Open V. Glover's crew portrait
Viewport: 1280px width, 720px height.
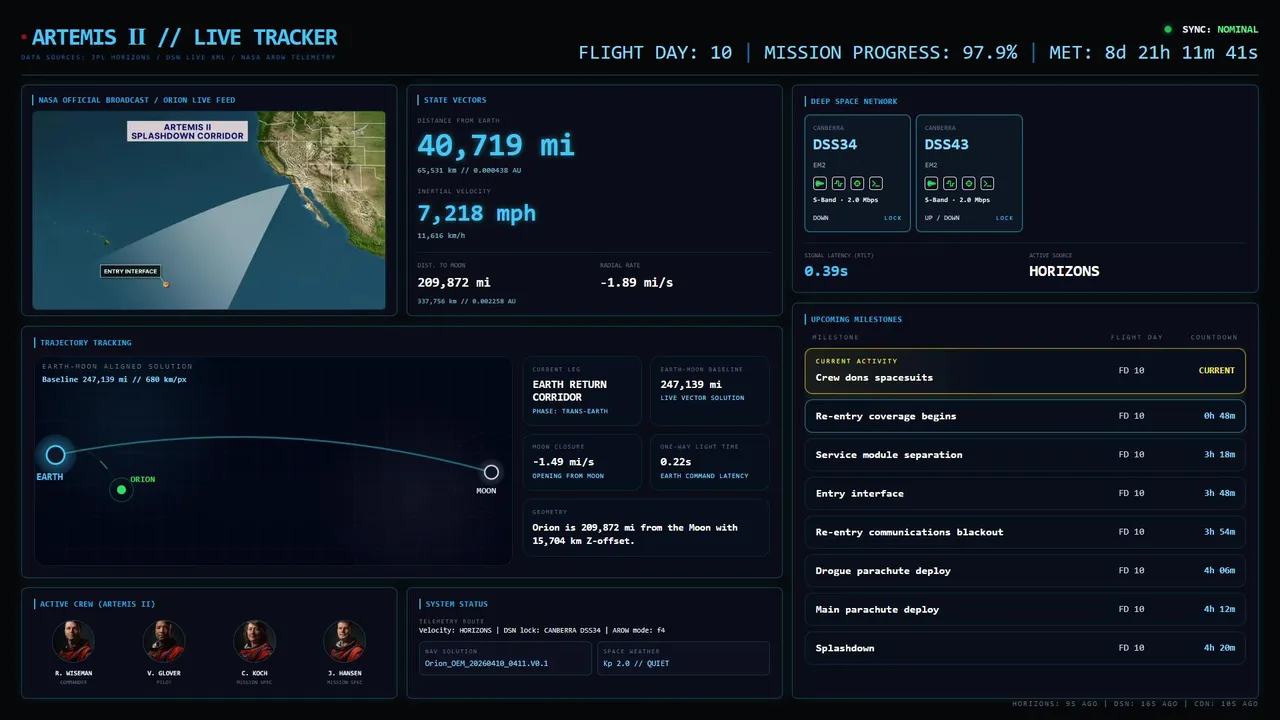(x=163, y=641)
